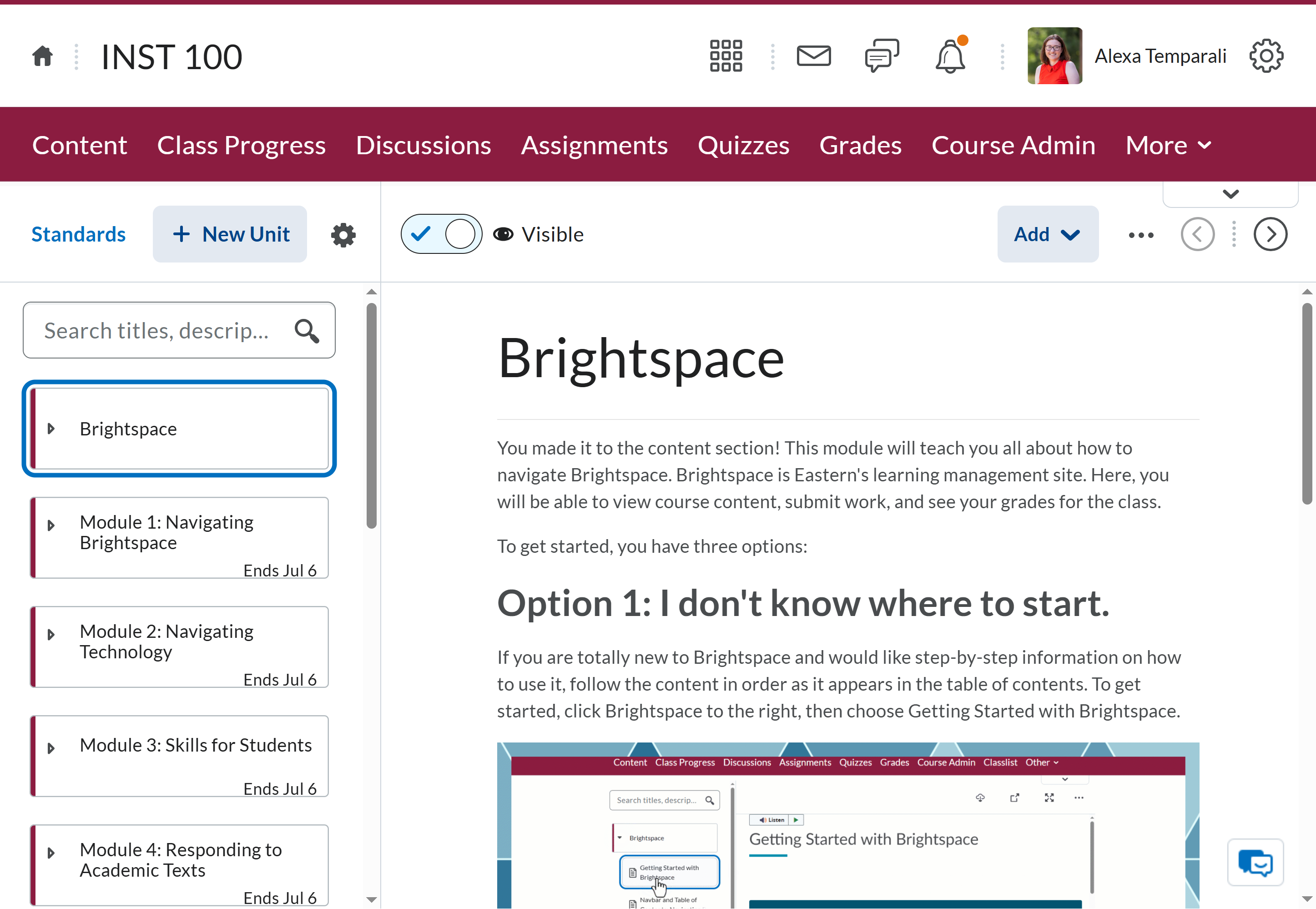Image resolution: width=1316 pixels, height=909 pixels.
Task: Open the three-dot more options menu
Action: click(x=1141, y=235)
